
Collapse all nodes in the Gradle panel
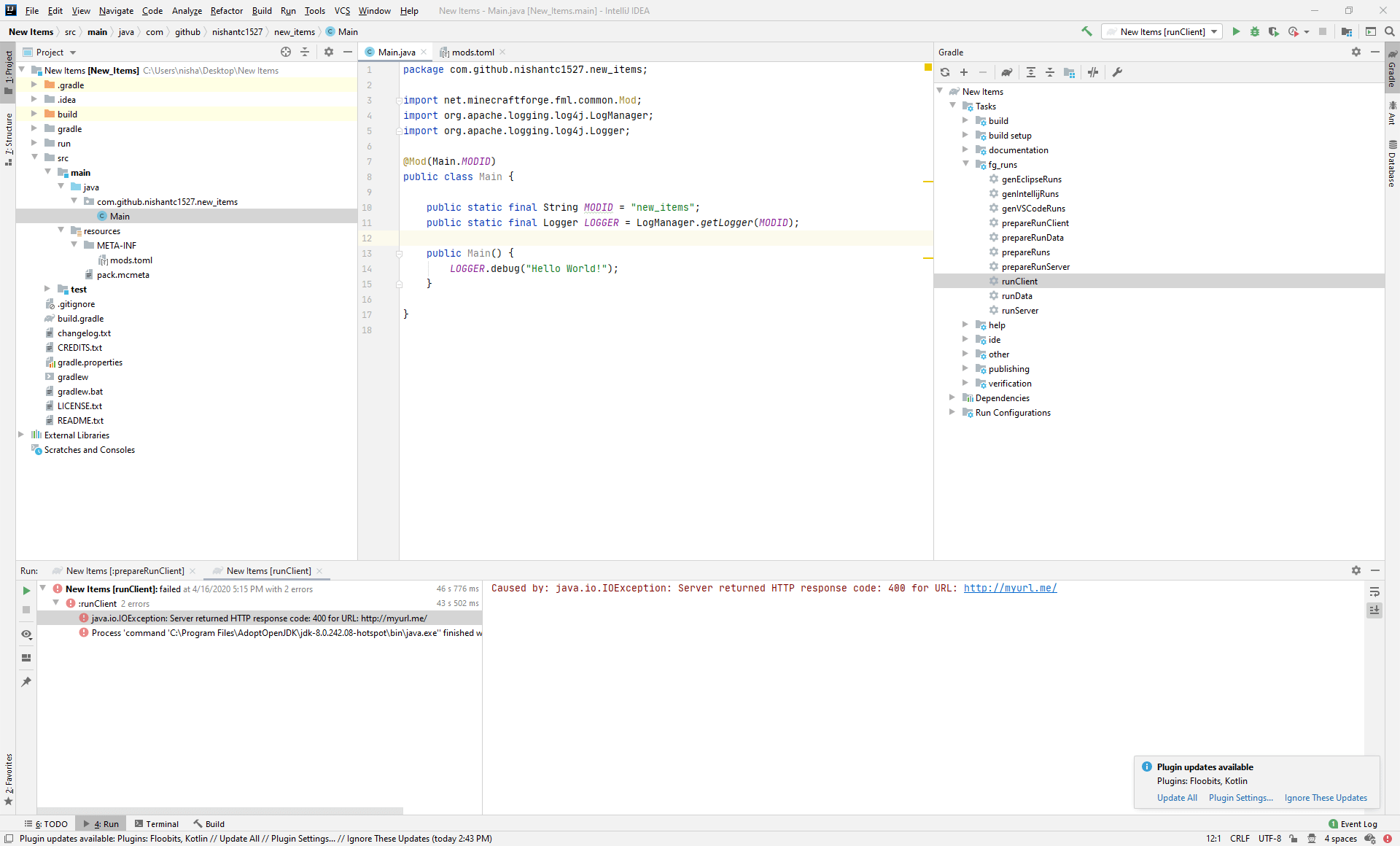coord(1050,72)
